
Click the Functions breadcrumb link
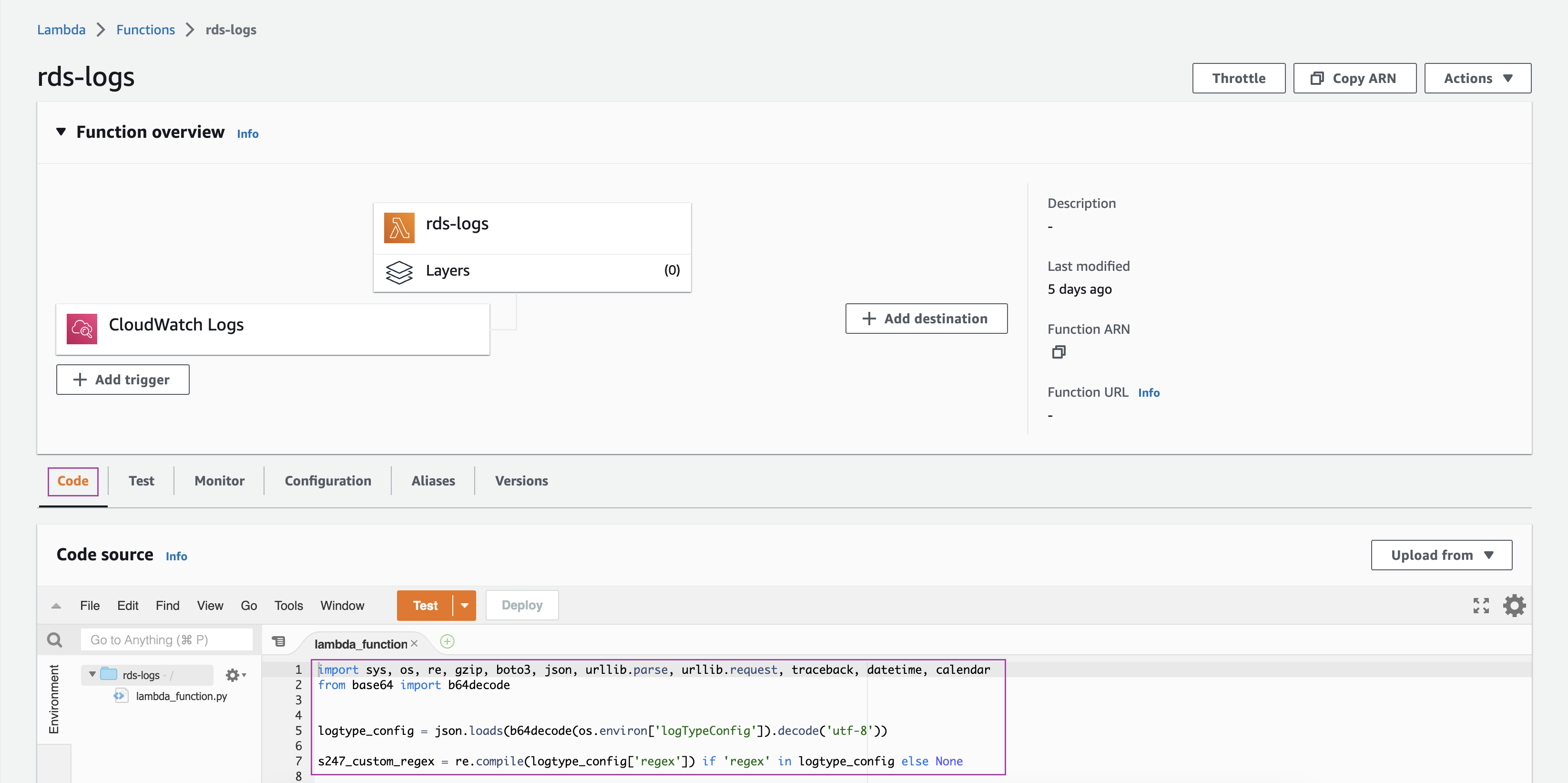click(x=145, y=30)
